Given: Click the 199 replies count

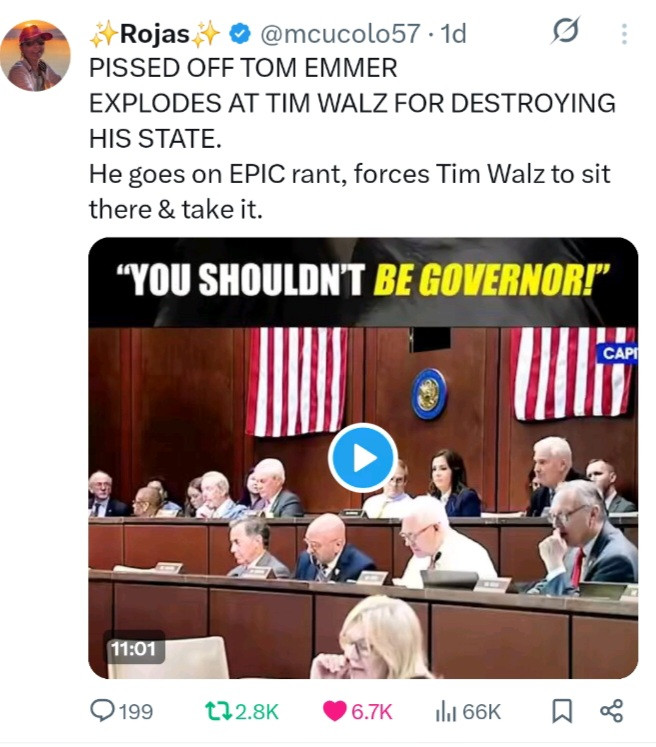Looking at the screenshot, I should pos(136,712).
